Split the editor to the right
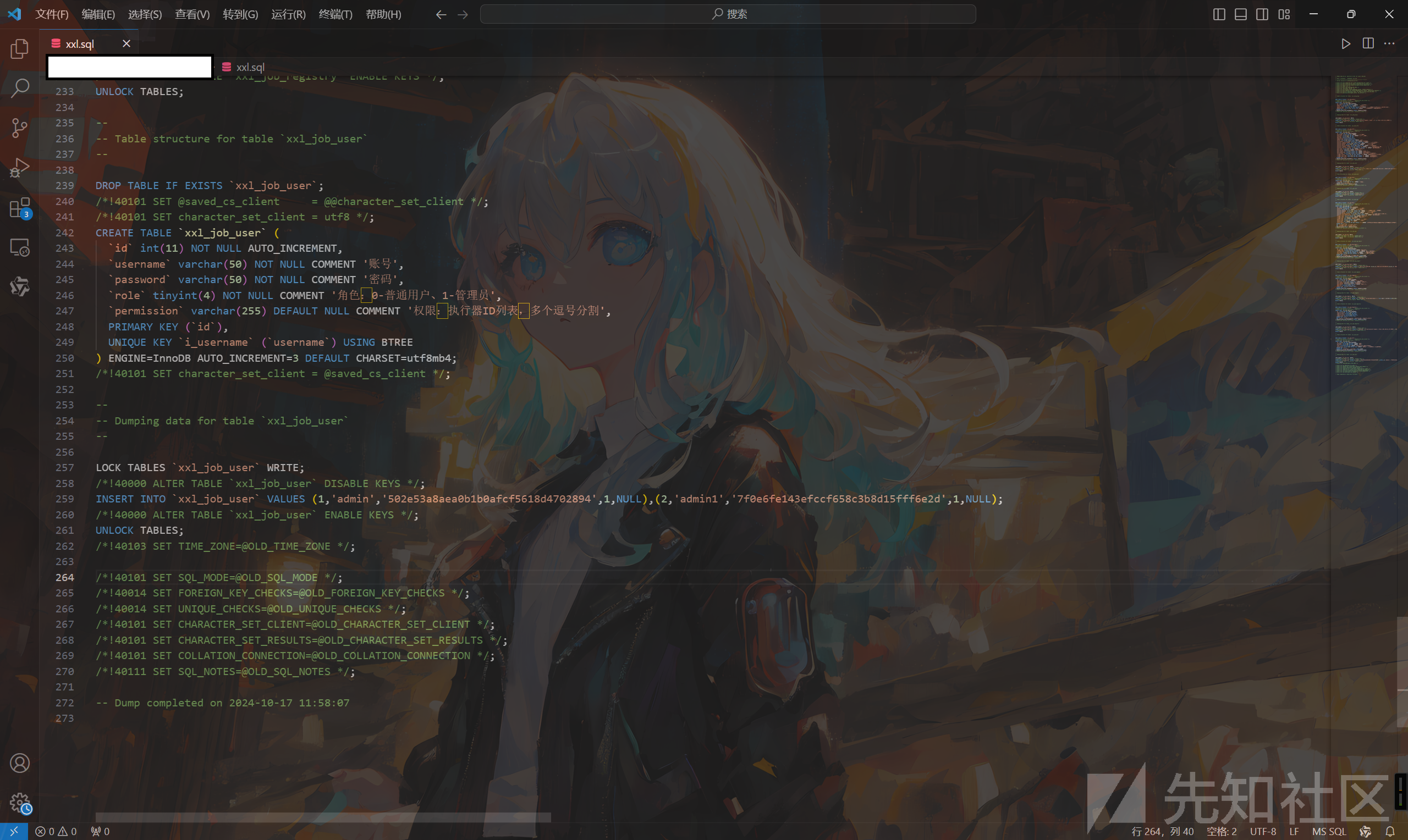1408x840 pixels. click(1368, 43)
